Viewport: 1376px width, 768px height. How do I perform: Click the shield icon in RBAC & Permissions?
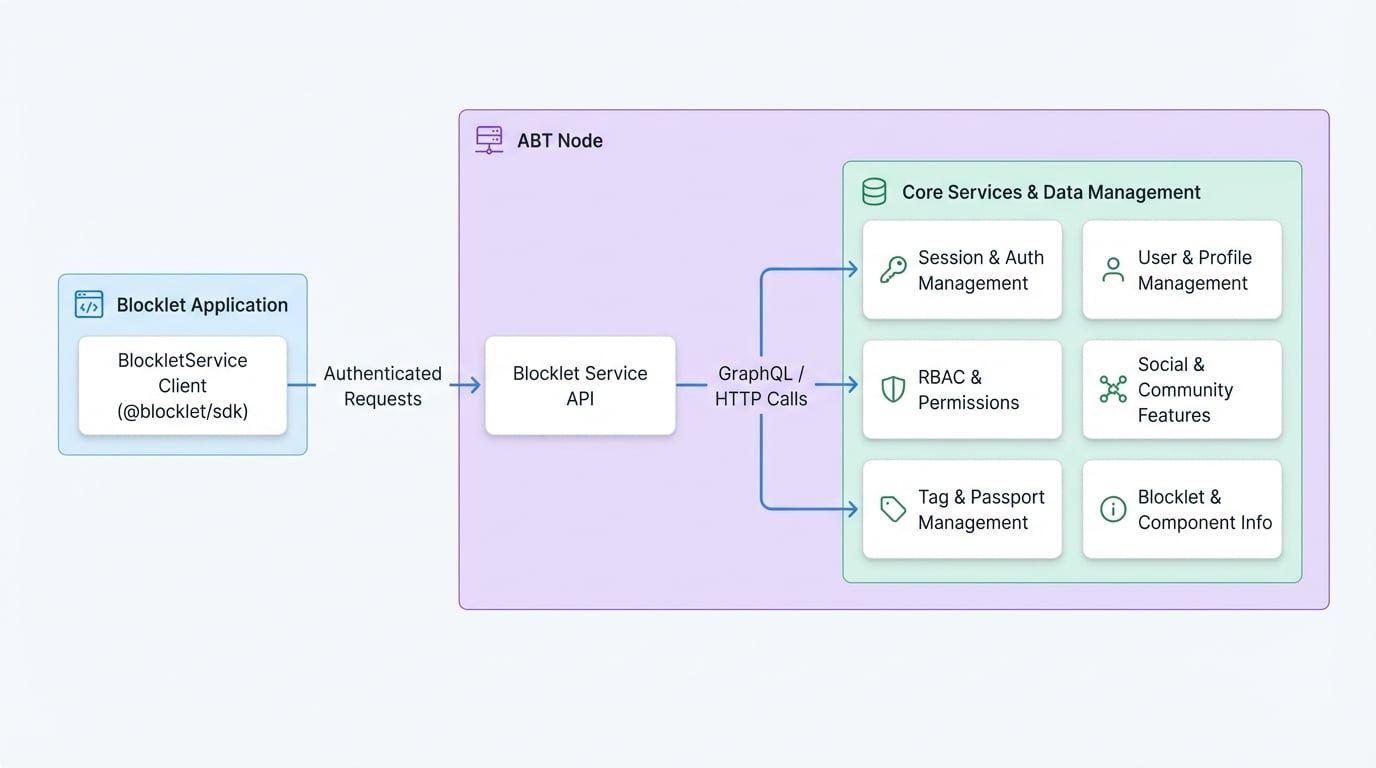pos(893,390)
